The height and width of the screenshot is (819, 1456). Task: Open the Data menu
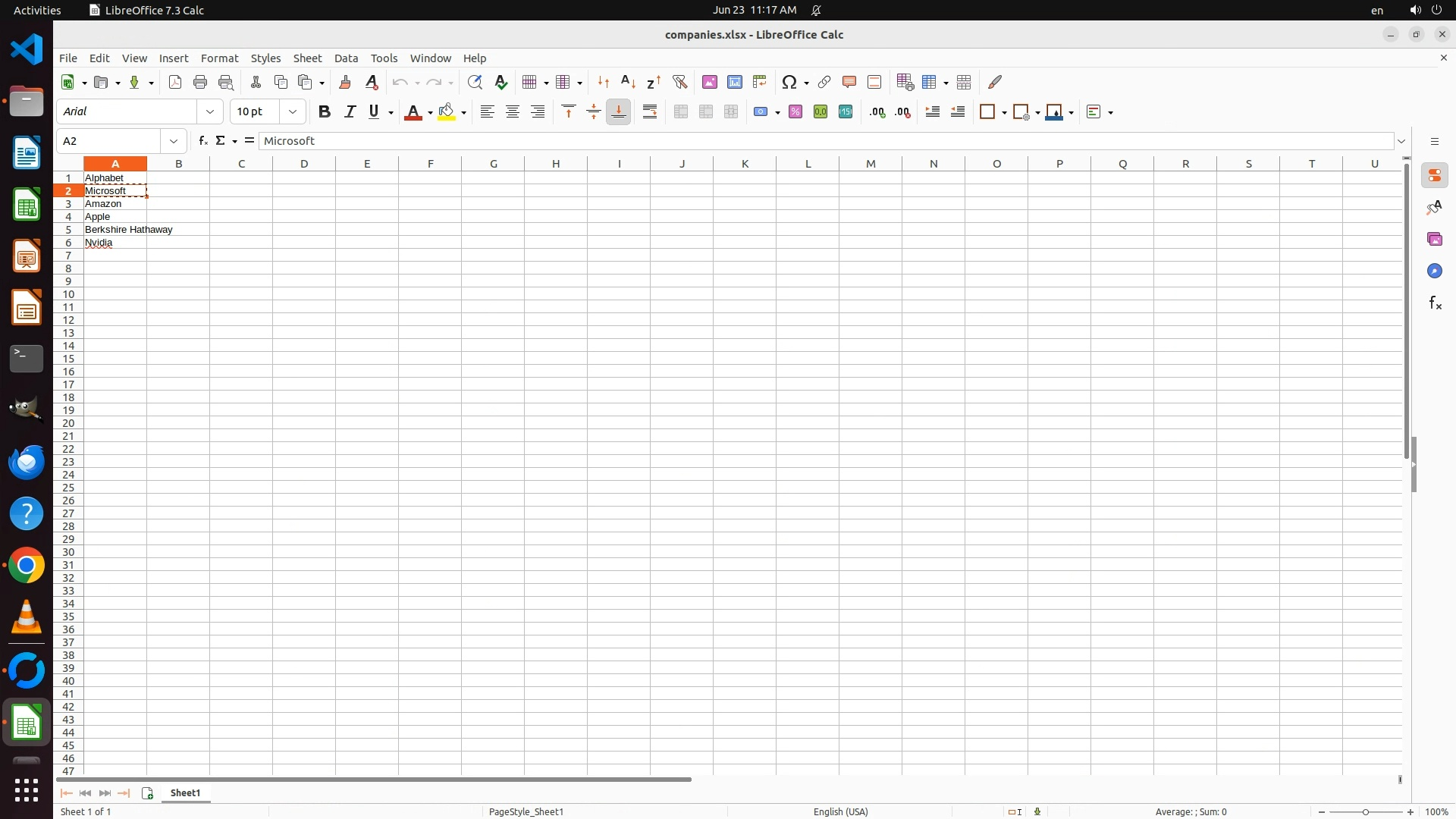(346, 58)
